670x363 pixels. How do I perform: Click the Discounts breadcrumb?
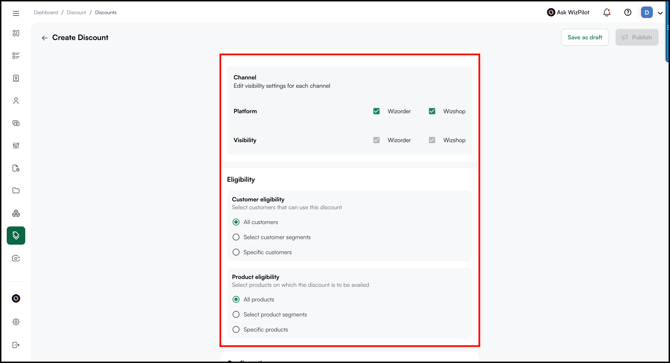(x=106, y=12)
